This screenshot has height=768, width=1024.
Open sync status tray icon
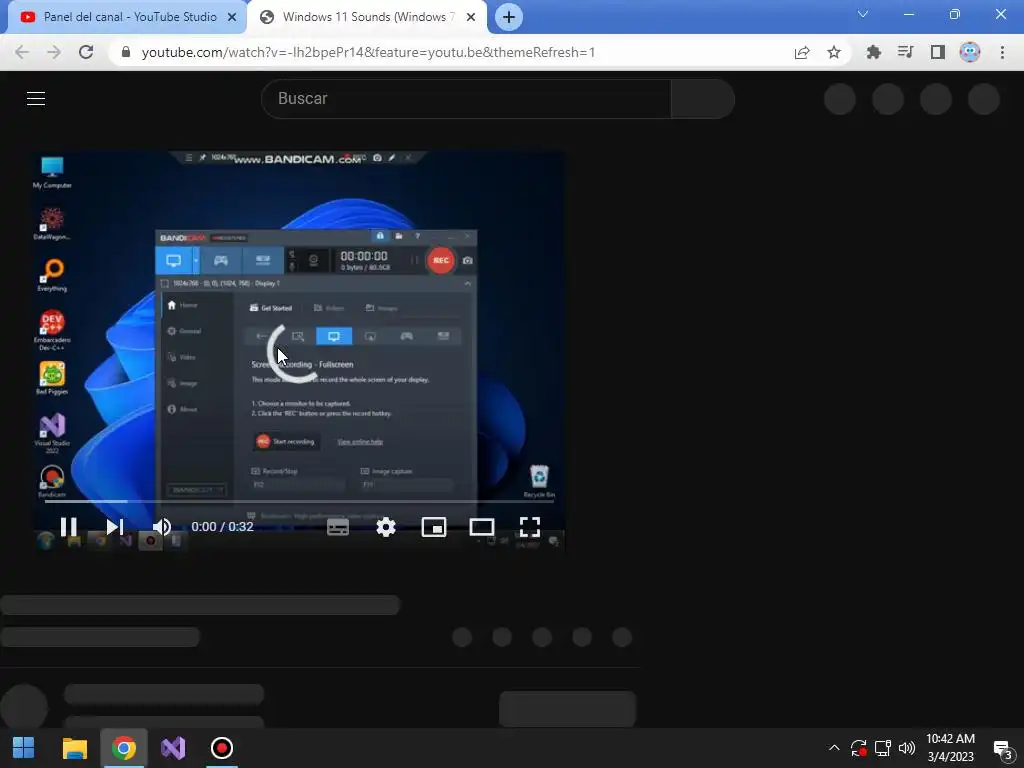pos(859,748)
